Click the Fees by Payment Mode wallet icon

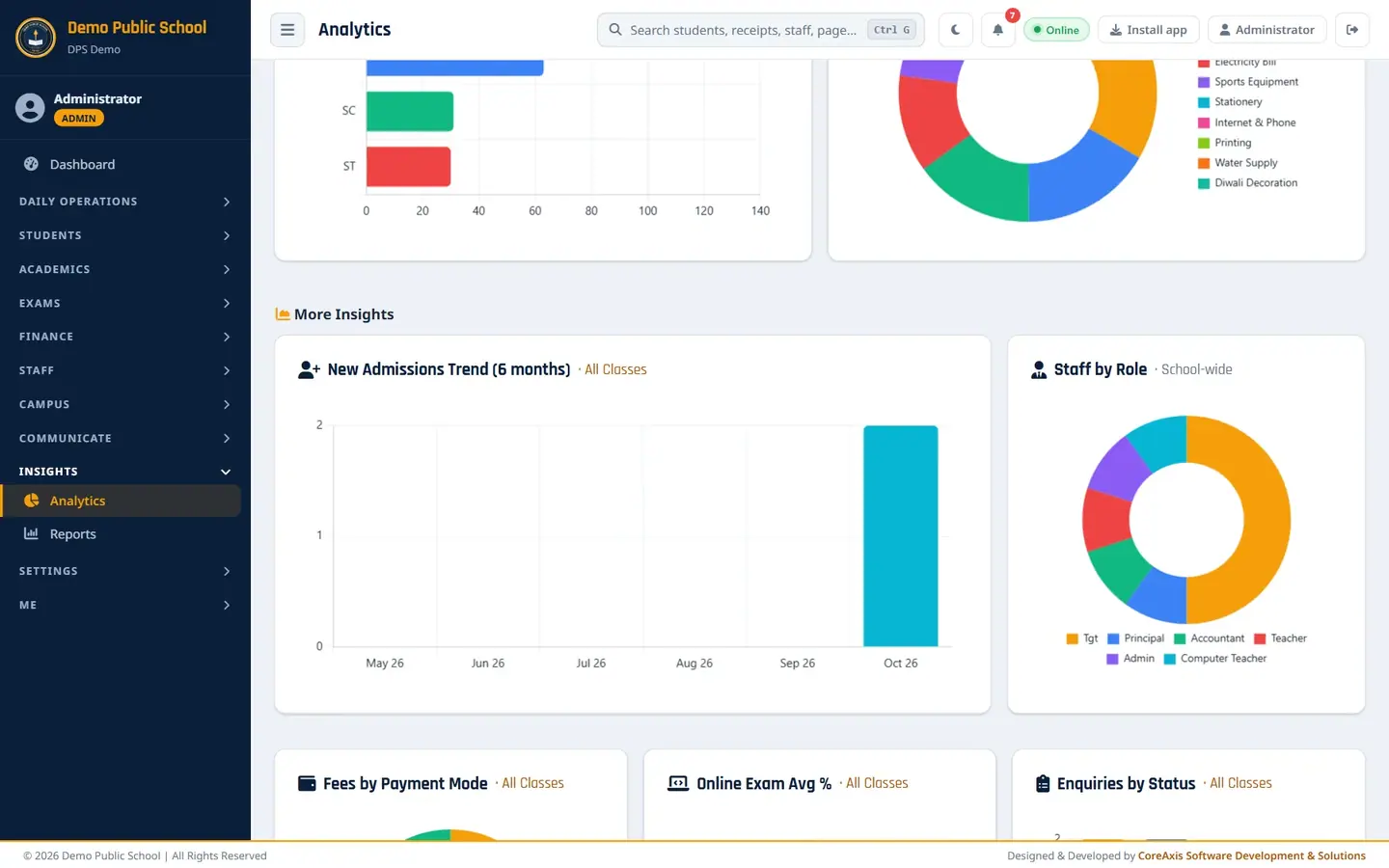tap(307, 783)
